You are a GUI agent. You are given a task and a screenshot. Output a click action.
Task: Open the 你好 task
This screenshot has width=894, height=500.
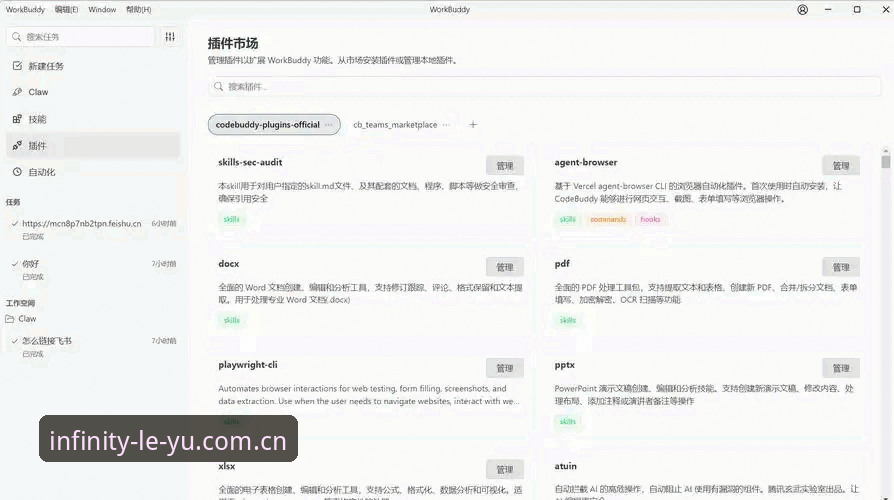click(94, 270)
